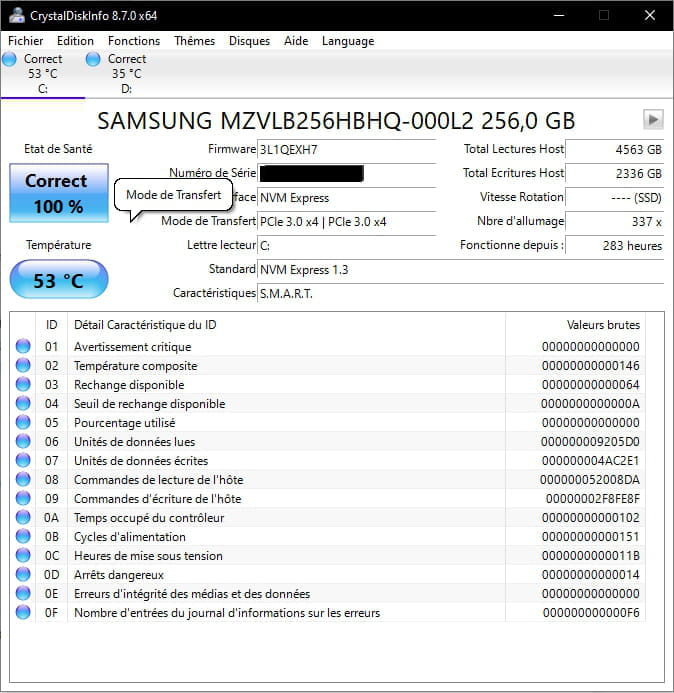Click raw value 000000000000F6
Screen dimensions: 674x693
pyautogui.click(x=591, y=613)
